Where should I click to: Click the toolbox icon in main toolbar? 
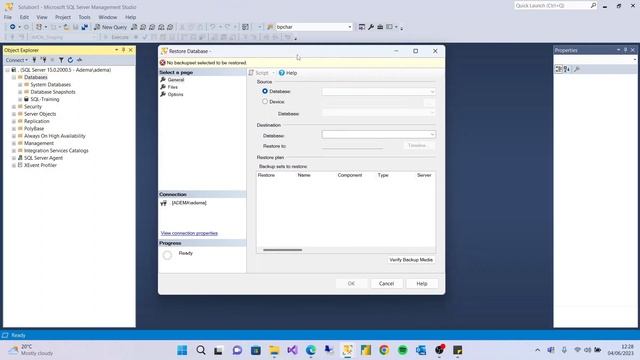click(x=380, y=27)
